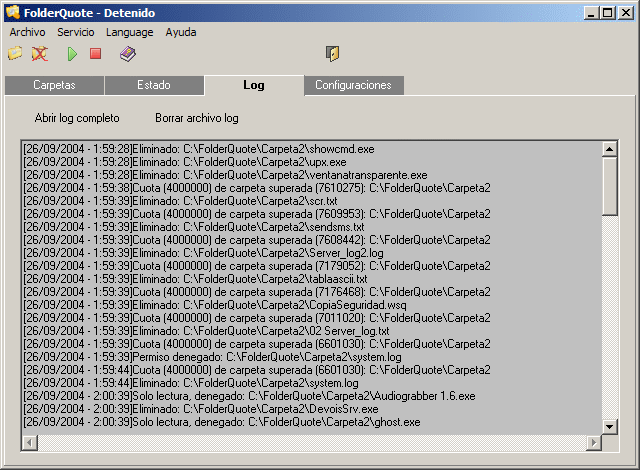Click Borrar archivo log
The image size is (640, 470).
point(197,118)
